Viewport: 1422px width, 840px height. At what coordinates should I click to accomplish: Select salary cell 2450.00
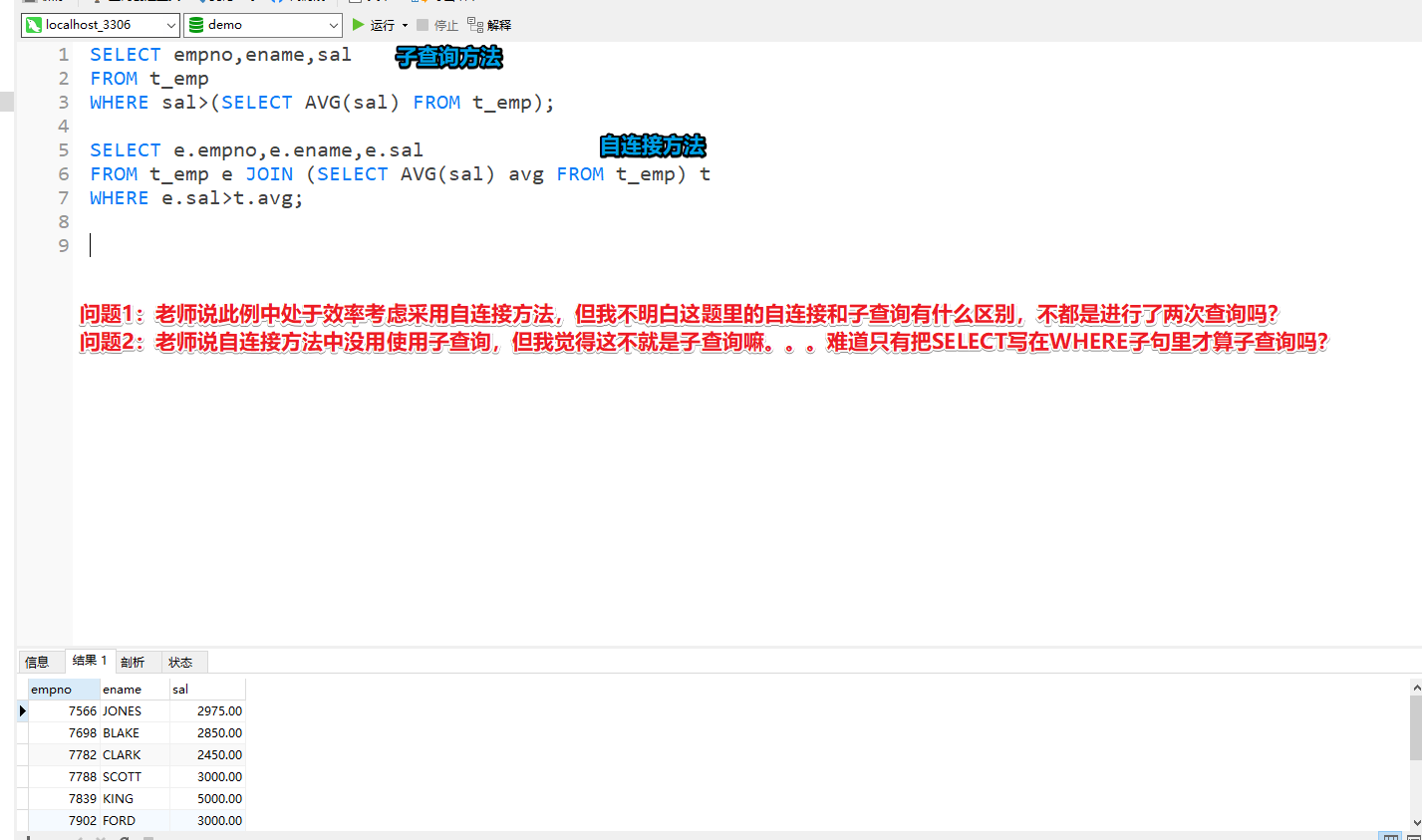(207, 754)
